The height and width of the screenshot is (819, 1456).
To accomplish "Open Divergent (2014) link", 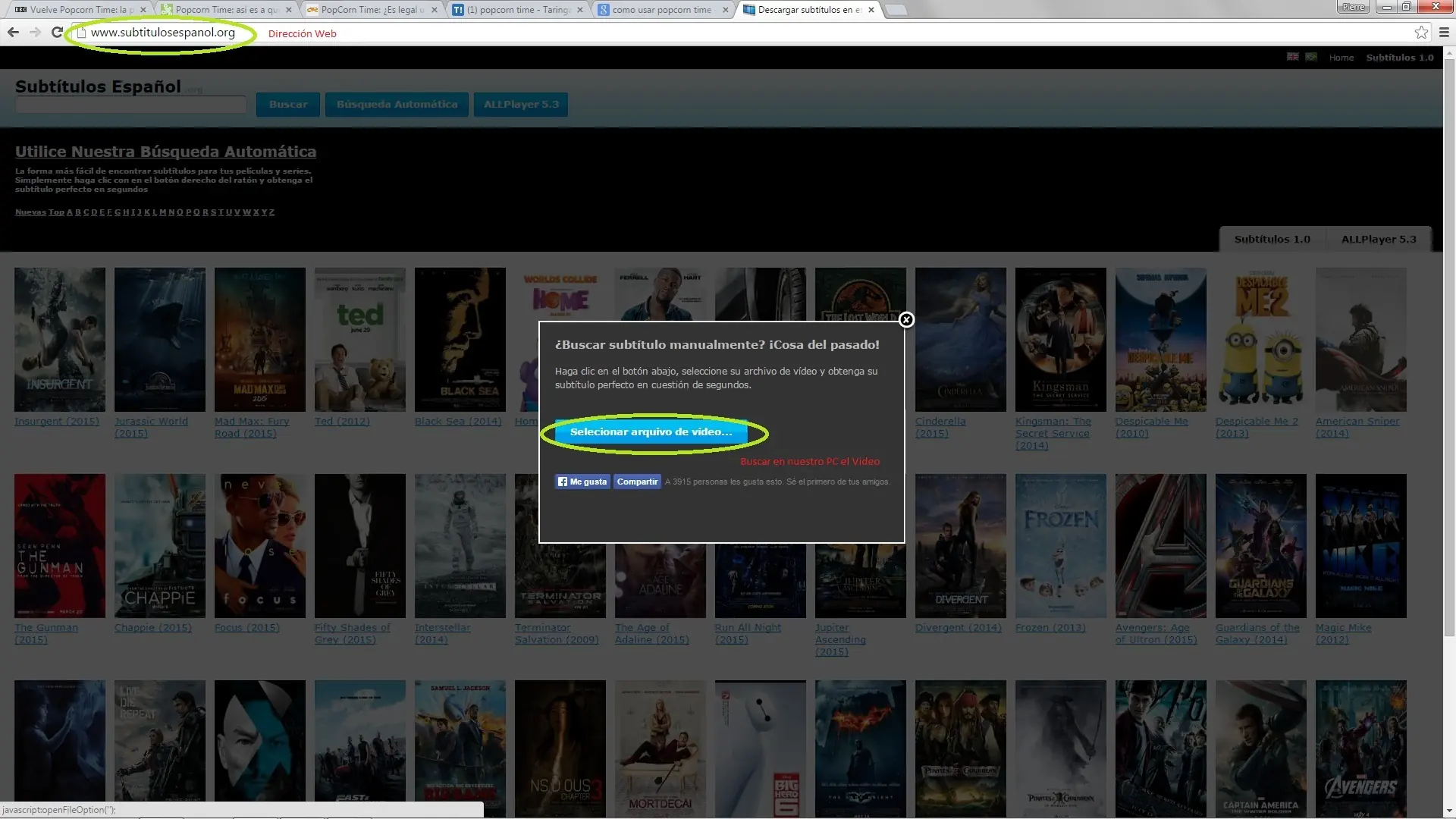I will [958, 628].
